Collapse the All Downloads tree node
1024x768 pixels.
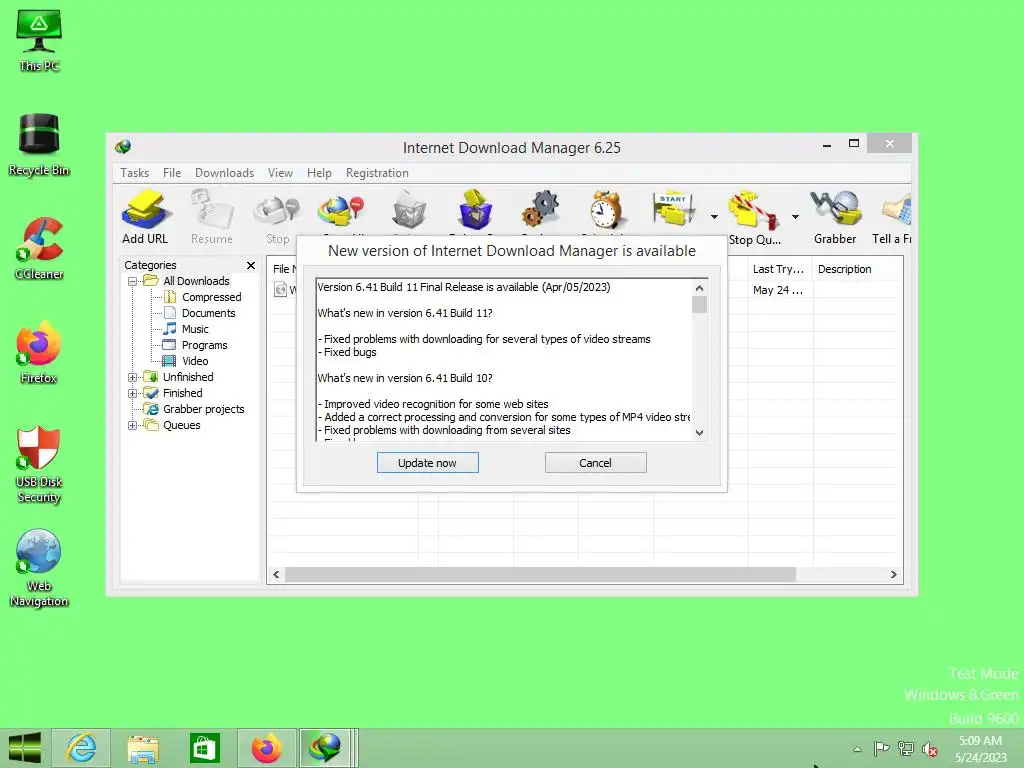point(133,281)
